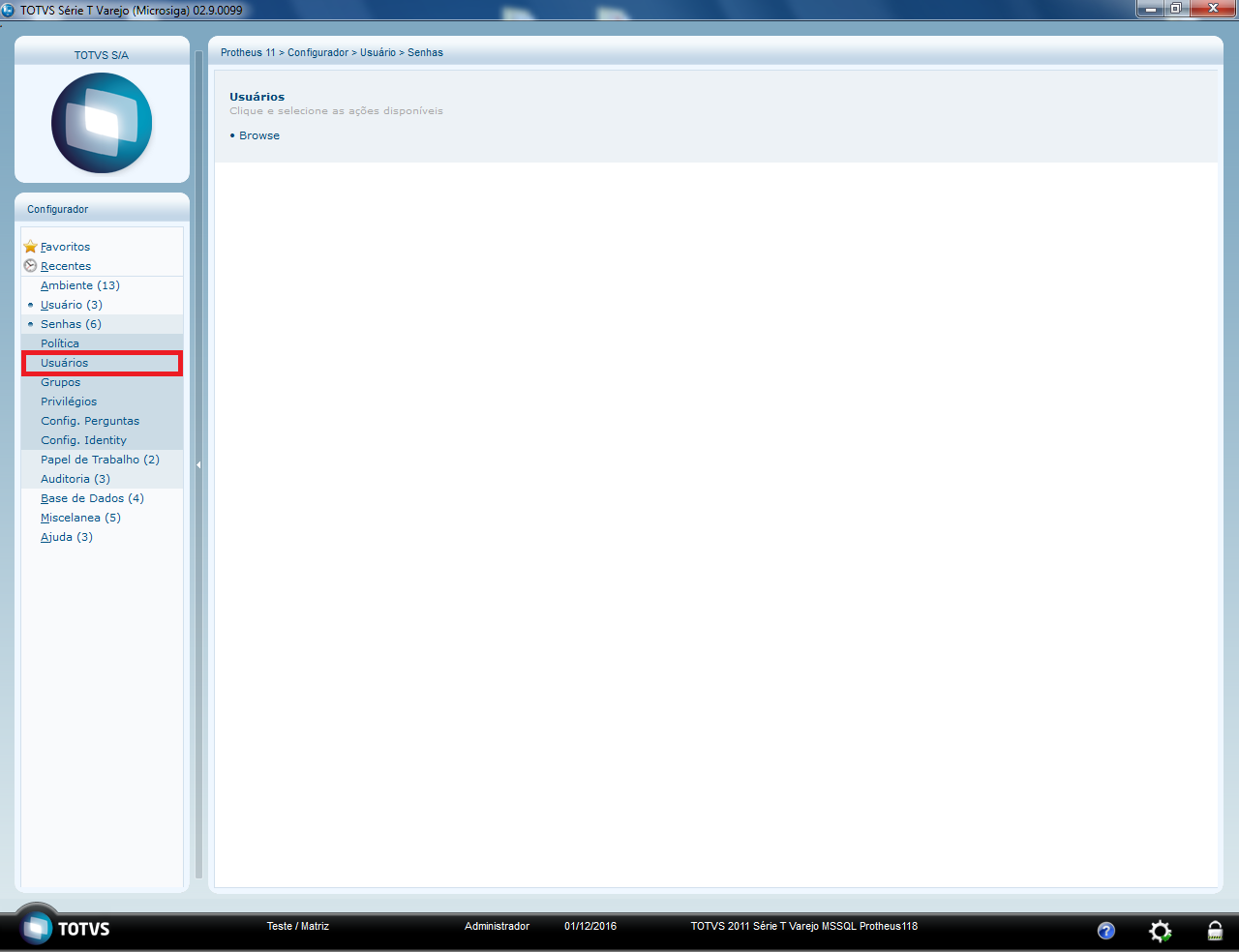The width and height of the screenshot is (1239, 952).
Task: Click Teste / Matriz in status bar
Action: (298, 926)
